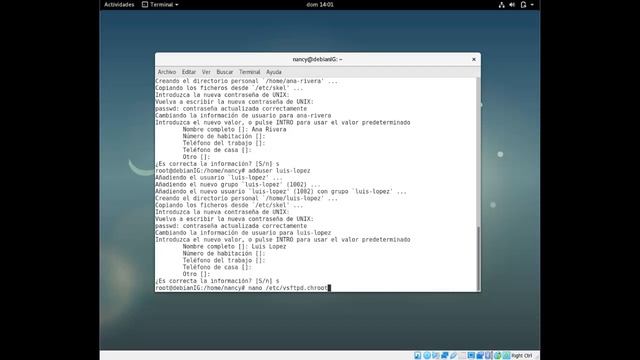Click 'Cambiando la información de usuario para ana-rivera'

pyautogui.click(x=243, y=116)
